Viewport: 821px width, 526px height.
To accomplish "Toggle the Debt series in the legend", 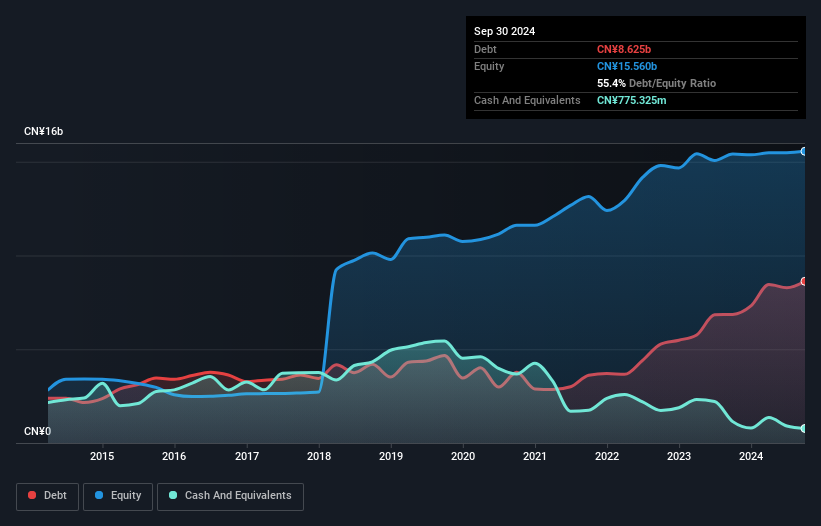I will [x=48, y=496].
